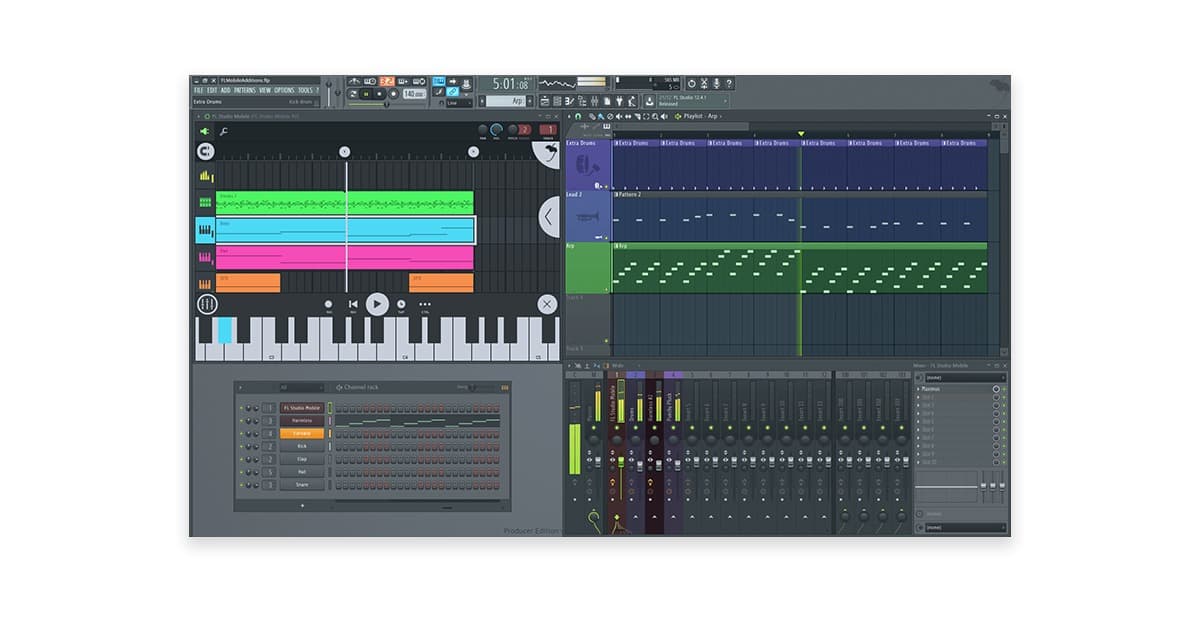The height and width of the screenshot is (627, 1200).
Task: Select the Kick channel button
Action: pos(301,446)
